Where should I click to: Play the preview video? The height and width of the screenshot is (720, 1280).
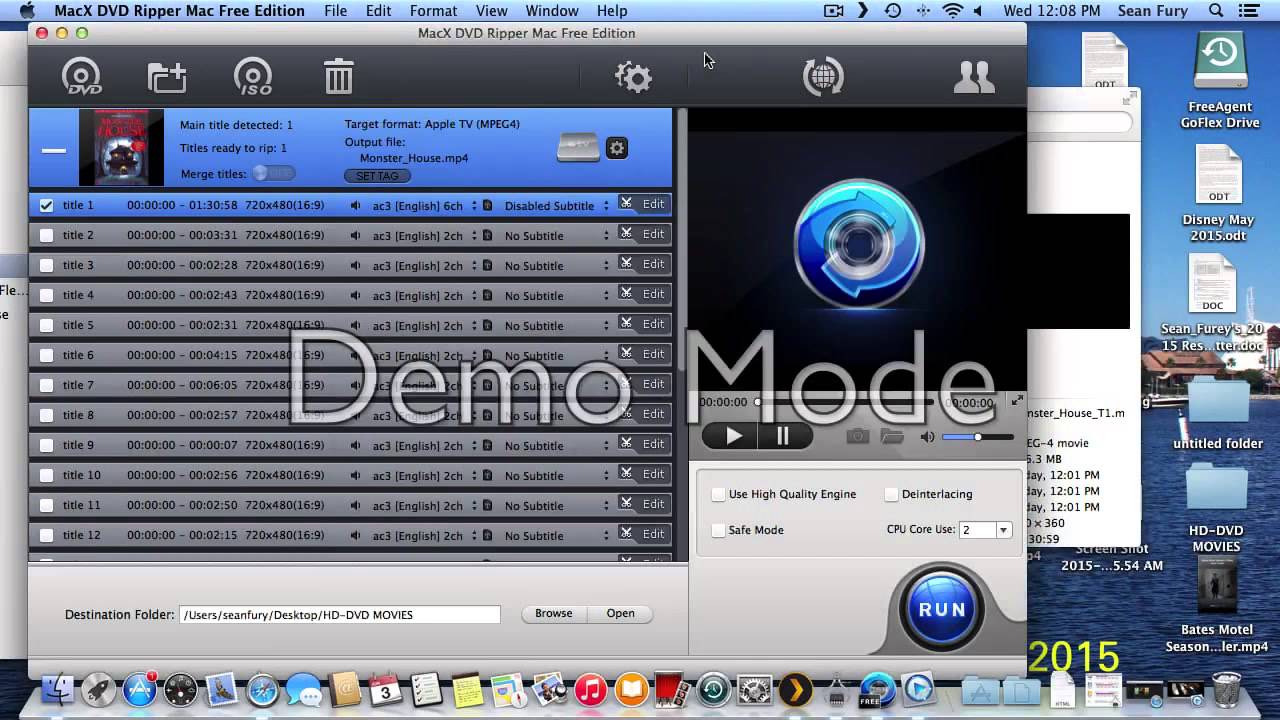[x=734, y=435]
